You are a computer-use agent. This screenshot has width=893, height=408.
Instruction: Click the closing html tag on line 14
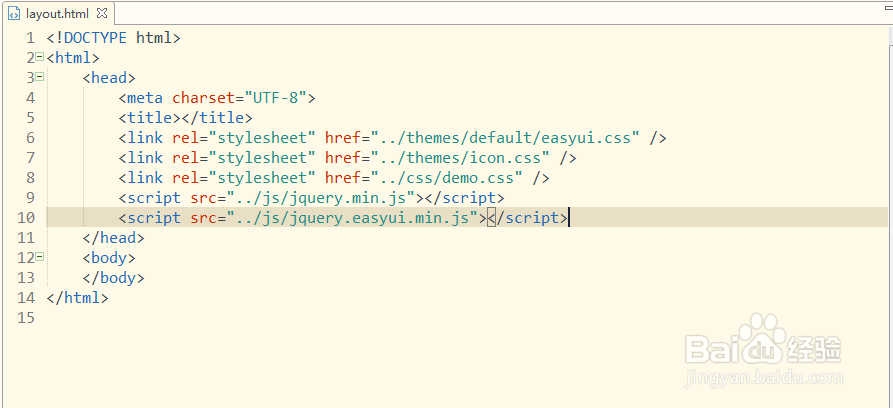point(77,298)
